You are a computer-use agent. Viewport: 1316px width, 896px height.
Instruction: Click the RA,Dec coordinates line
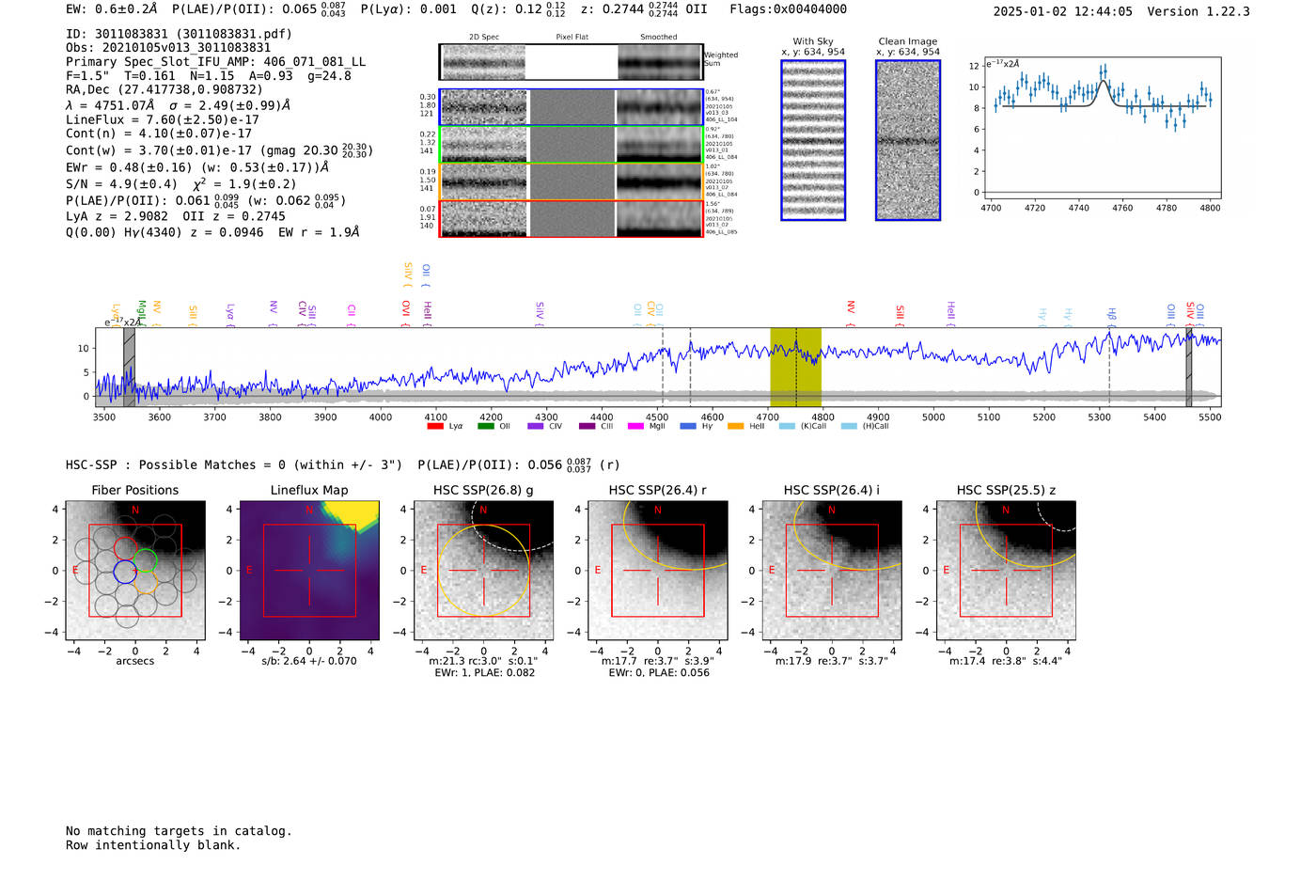164,90
